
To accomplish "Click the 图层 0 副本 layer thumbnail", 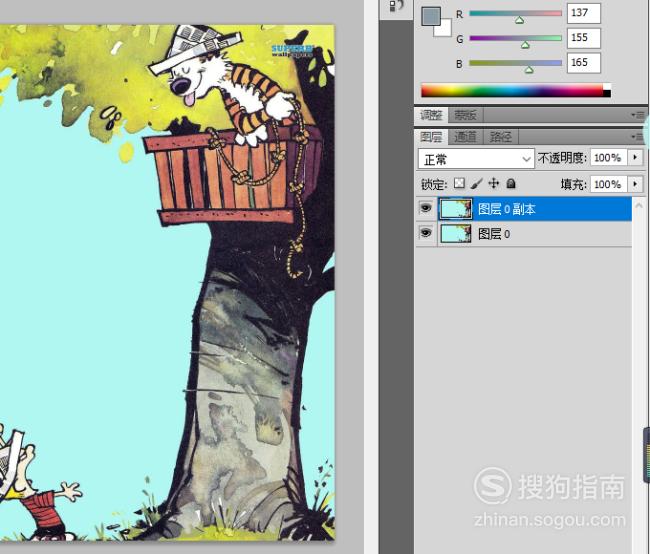I will (x=456, y=208).
